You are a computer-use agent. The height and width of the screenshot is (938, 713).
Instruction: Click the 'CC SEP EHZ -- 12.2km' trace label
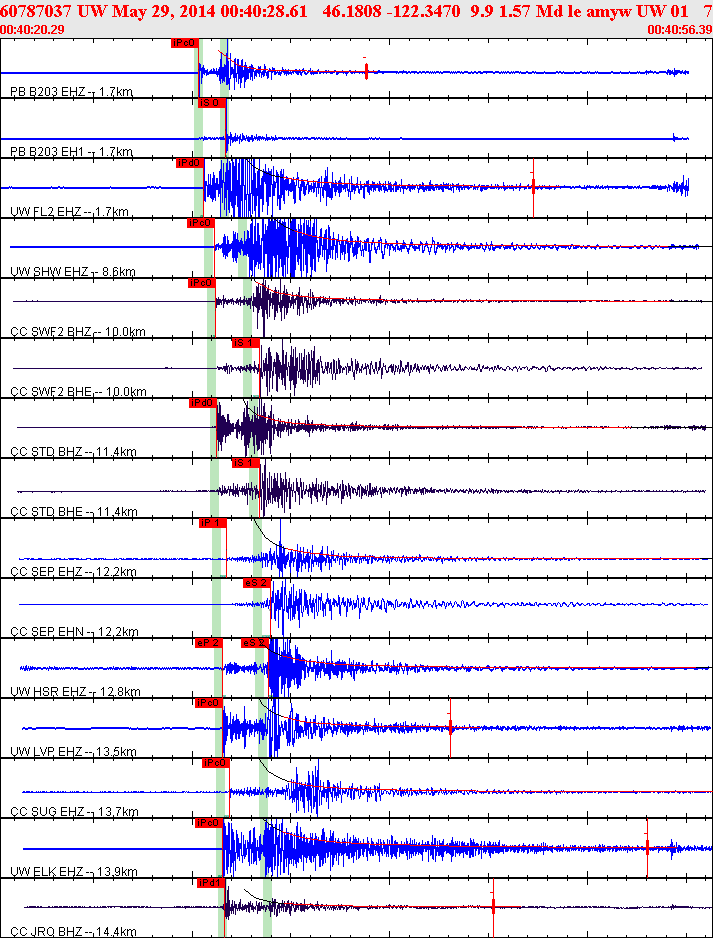(x=74, y=572)
